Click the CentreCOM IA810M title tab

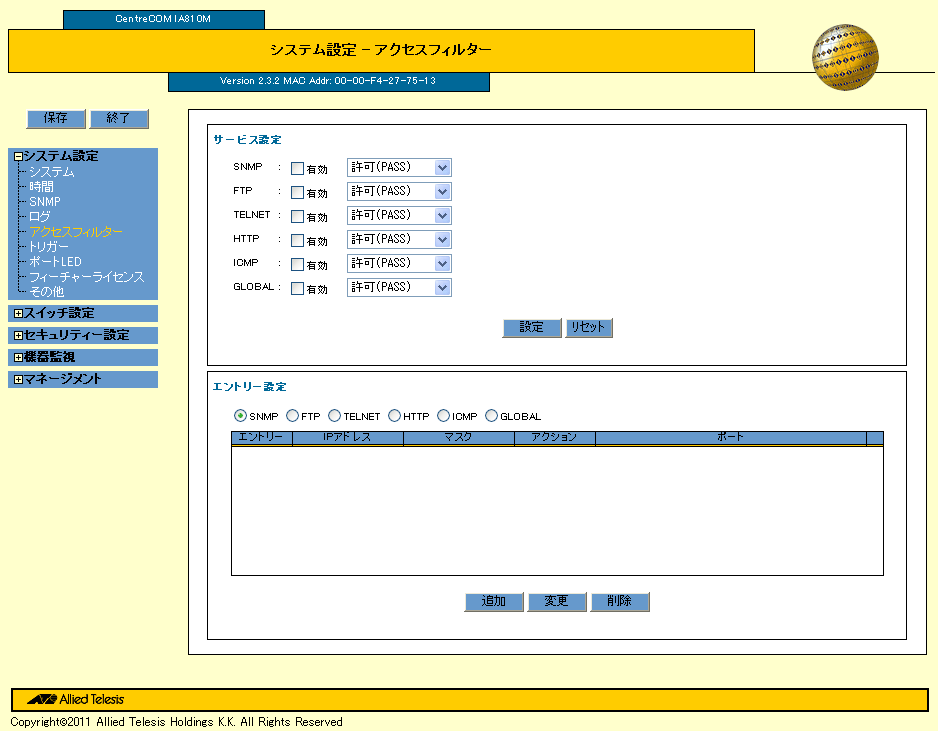pos(163,19)
